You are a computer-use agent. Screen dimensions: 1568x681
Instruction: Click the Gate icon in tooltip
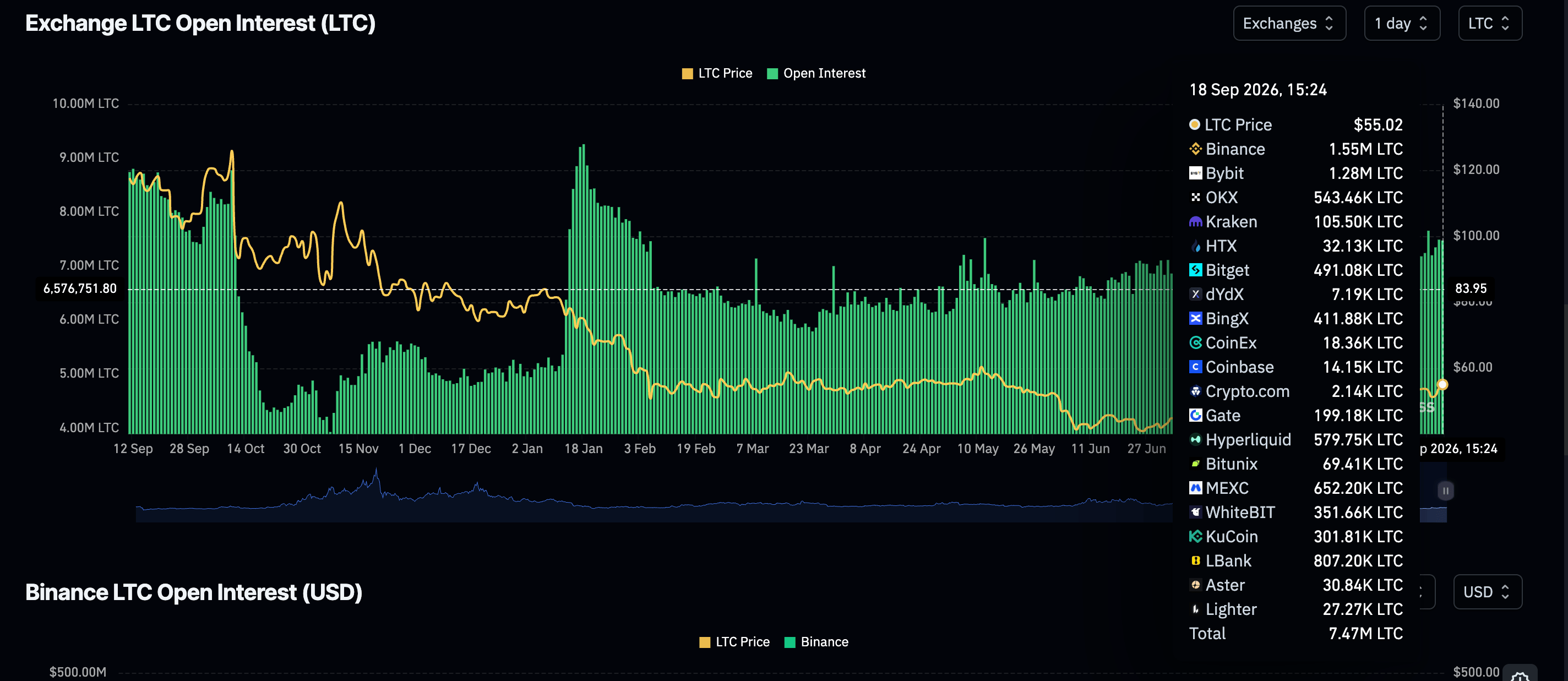[x=1195, y=415]
